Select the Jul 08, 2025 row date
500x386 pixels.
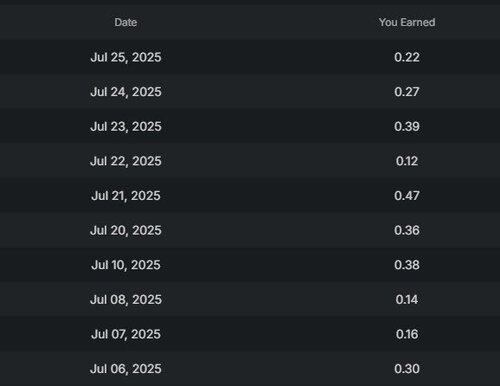point(126,300)
